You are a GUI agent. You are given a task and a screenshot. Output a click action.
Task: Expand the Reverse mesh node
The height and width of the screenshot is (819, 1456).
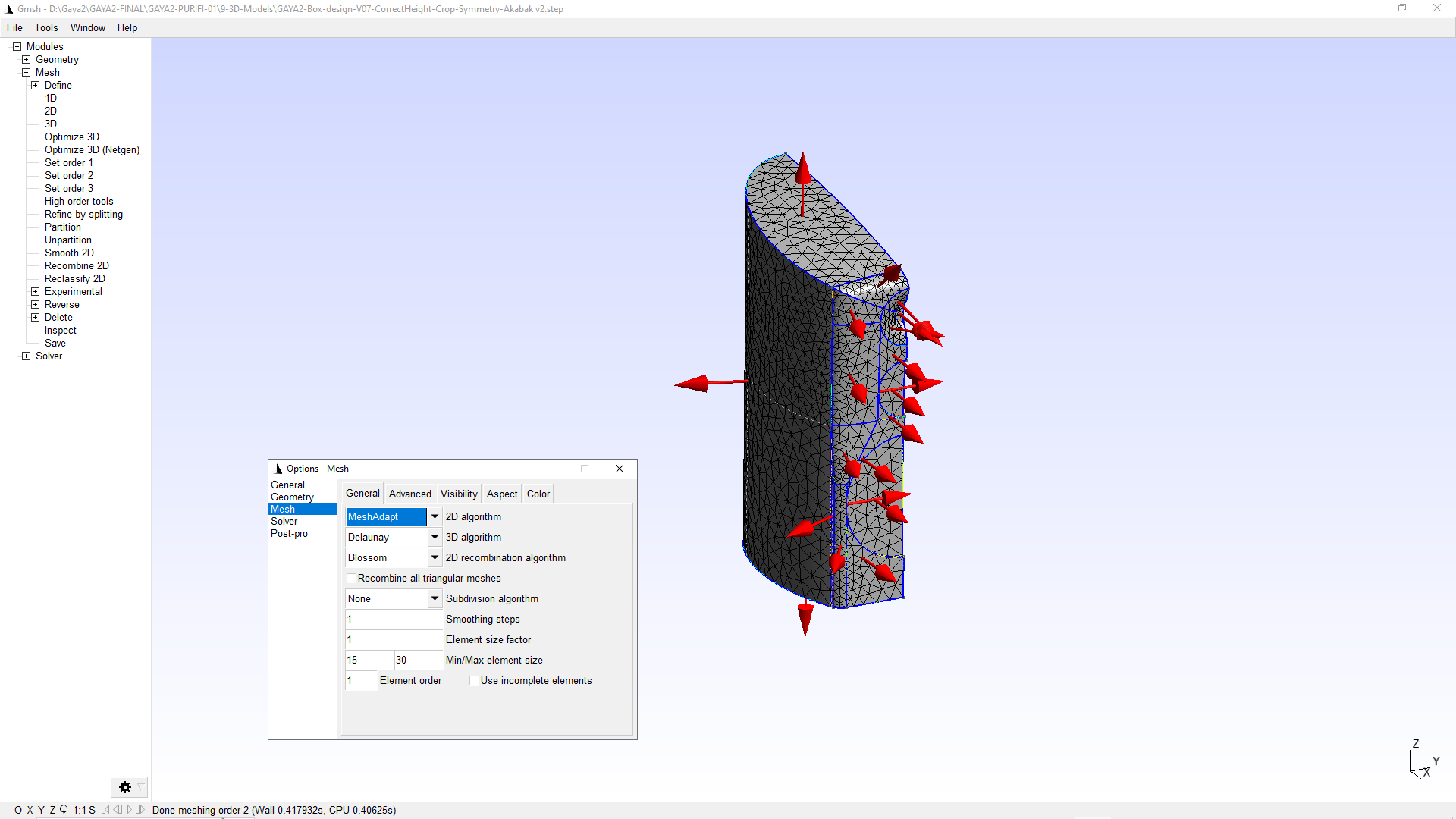point(35,304)
